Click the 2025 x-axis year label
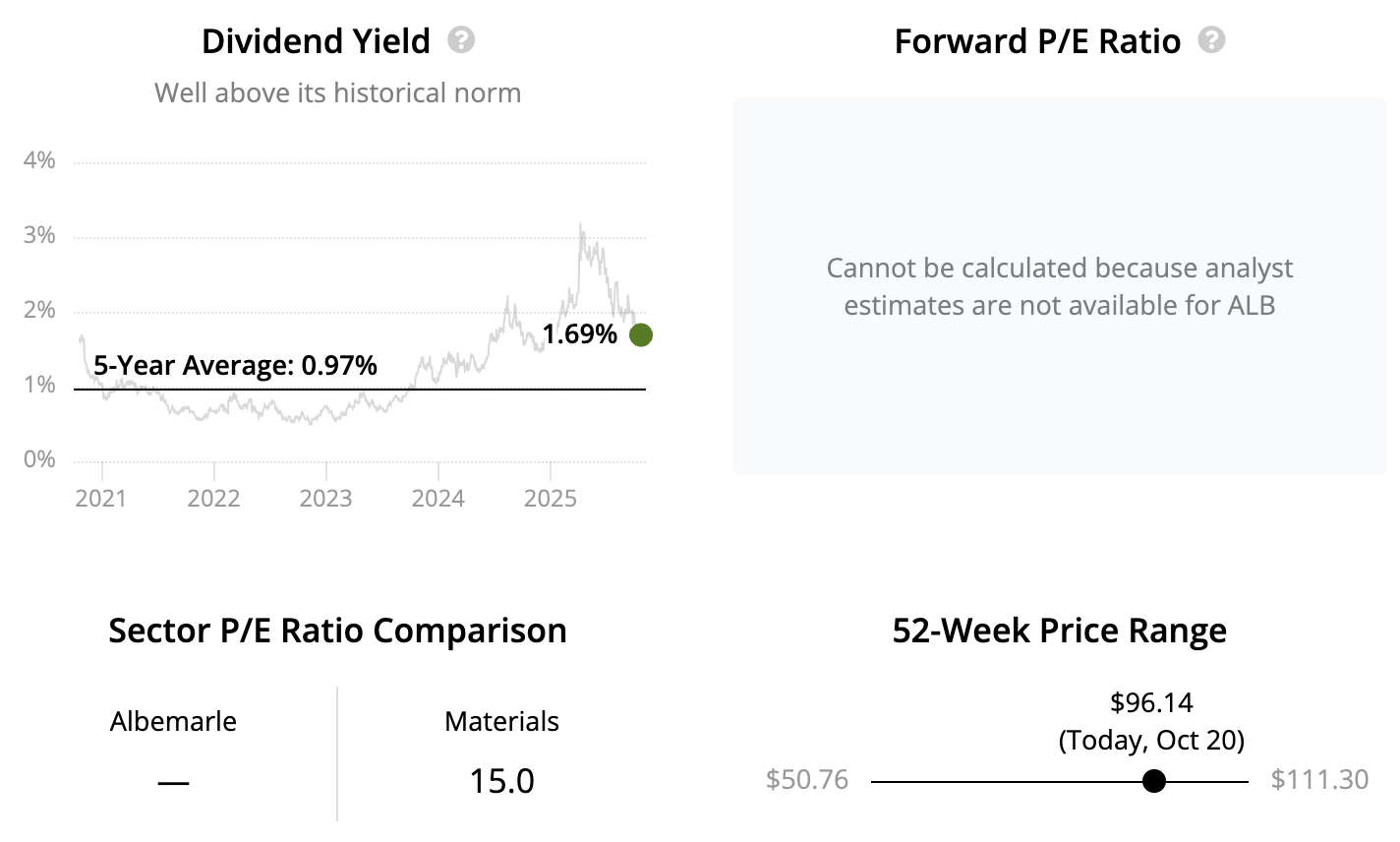This screenshot has height=842, width=1400. 550,498
